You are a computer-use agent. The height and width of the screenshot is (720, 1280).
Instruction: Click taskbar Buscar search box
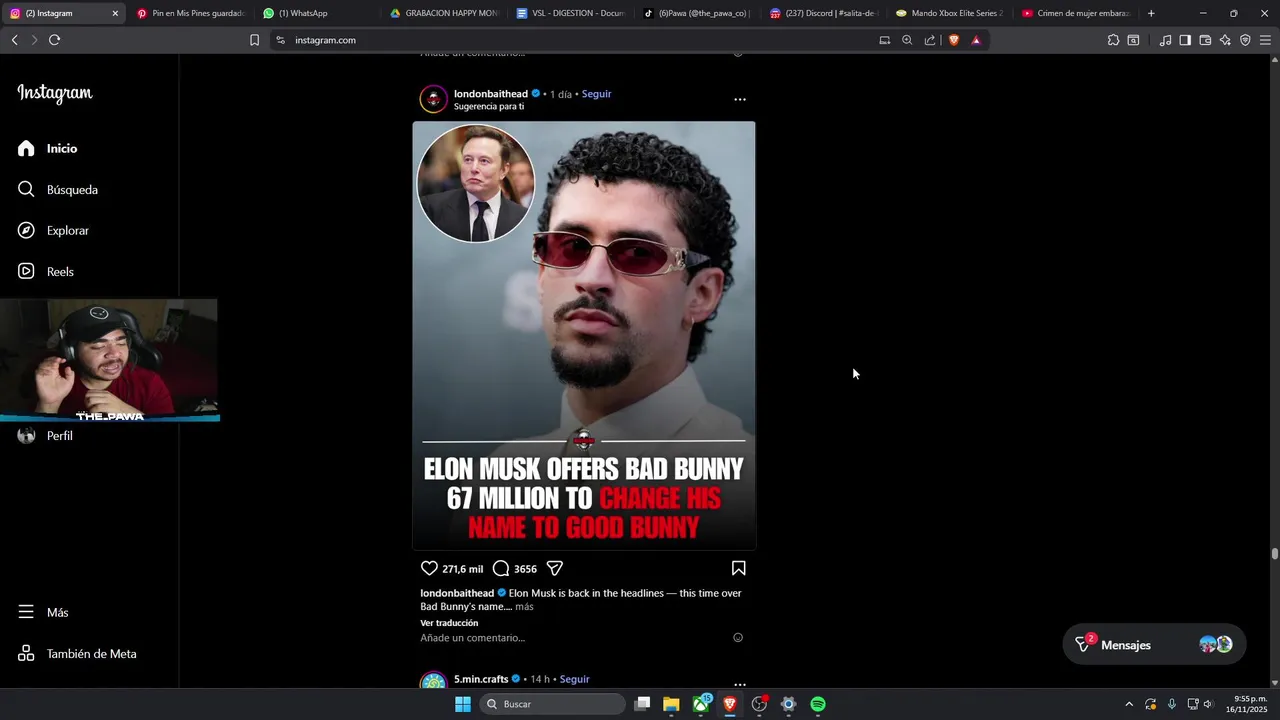point(552,704)
